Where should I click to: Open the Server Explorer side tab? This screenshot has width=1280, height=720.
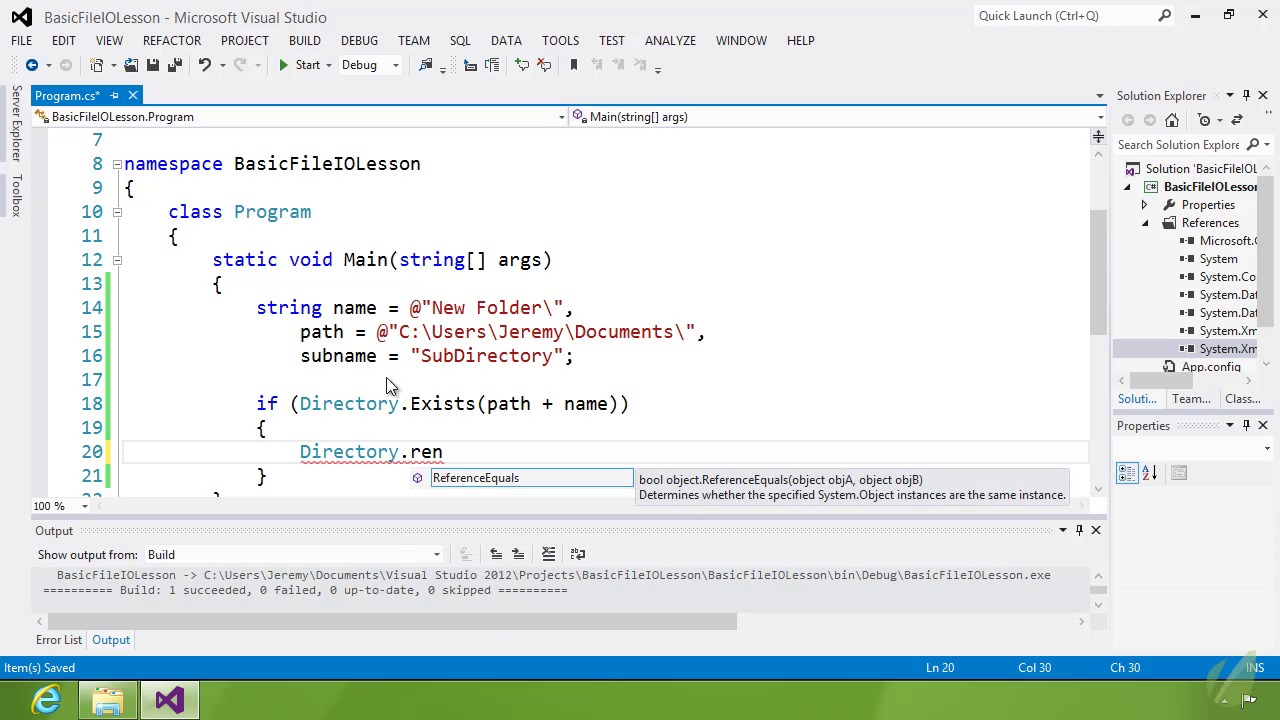point(16,124)
